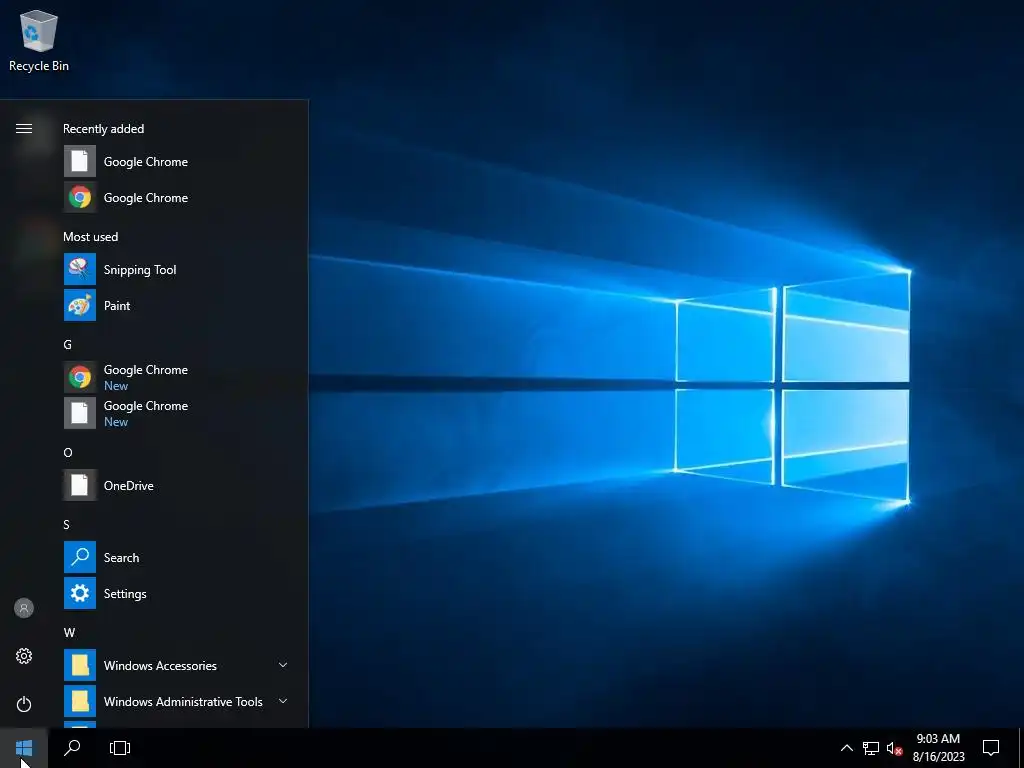The height and width of the screenshot is (768, 1024).
Task: Expand the Windows Administrative Tools folder
Action: point(175,701)
